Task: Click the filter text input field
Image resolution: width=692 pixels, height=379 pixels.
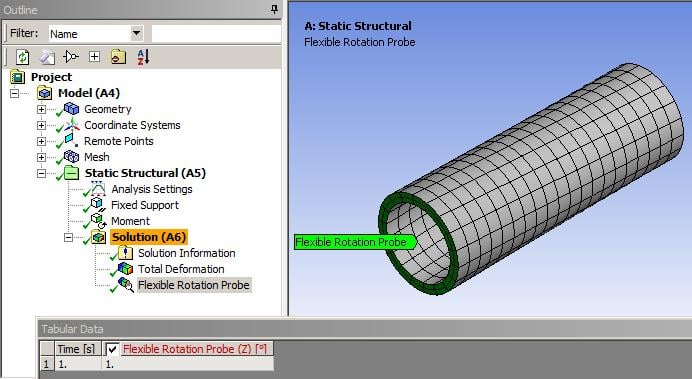Action: pyautogui.click(x=216, y=34)
